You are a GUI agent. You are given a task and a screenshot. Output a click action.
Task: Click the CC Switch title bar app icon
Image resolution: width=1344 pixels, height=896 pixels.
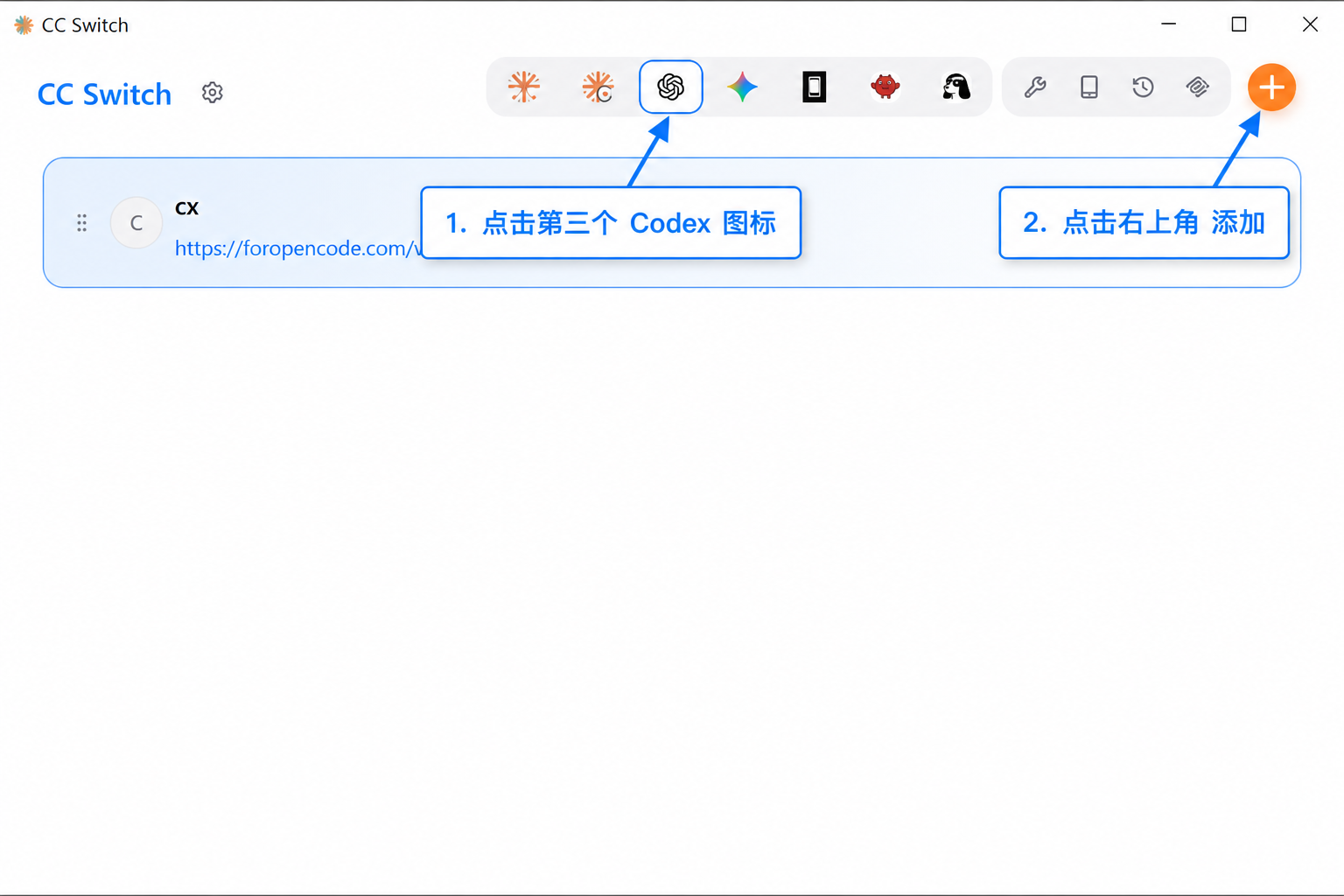pyautogui.click(x=24, y=25)
